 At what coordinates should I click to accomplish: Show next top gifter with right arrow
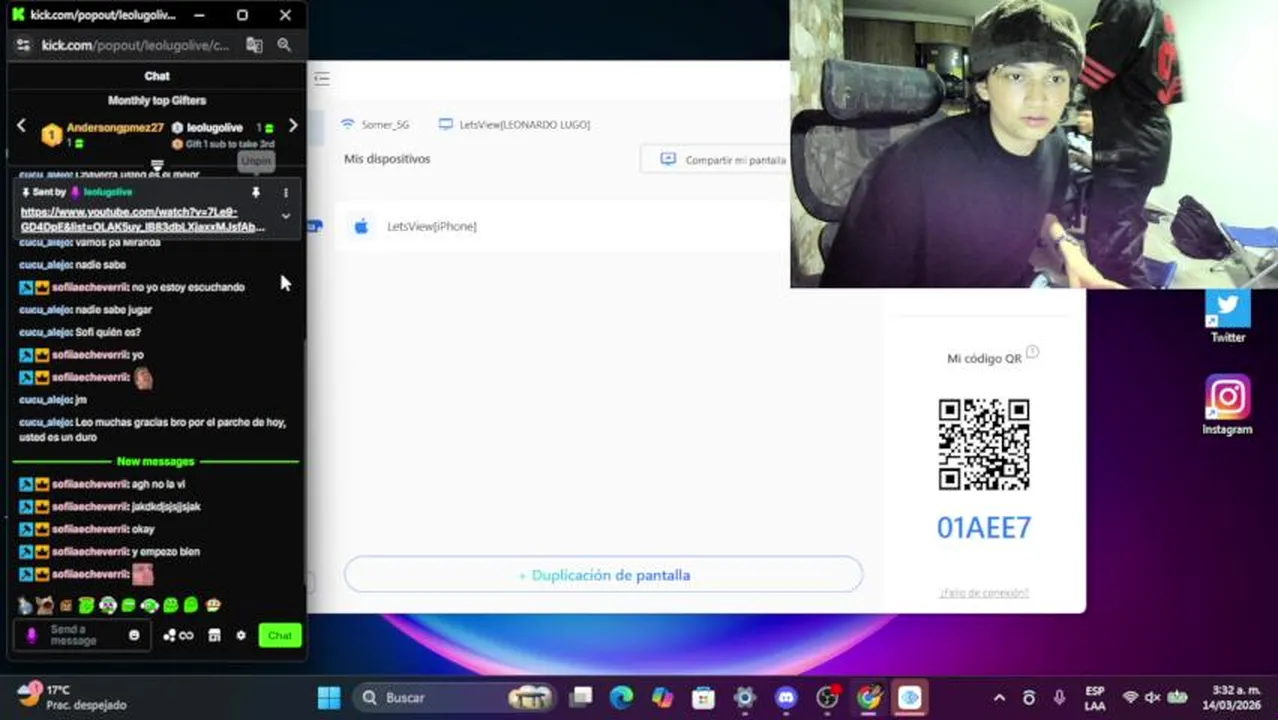tap(293, 126)
